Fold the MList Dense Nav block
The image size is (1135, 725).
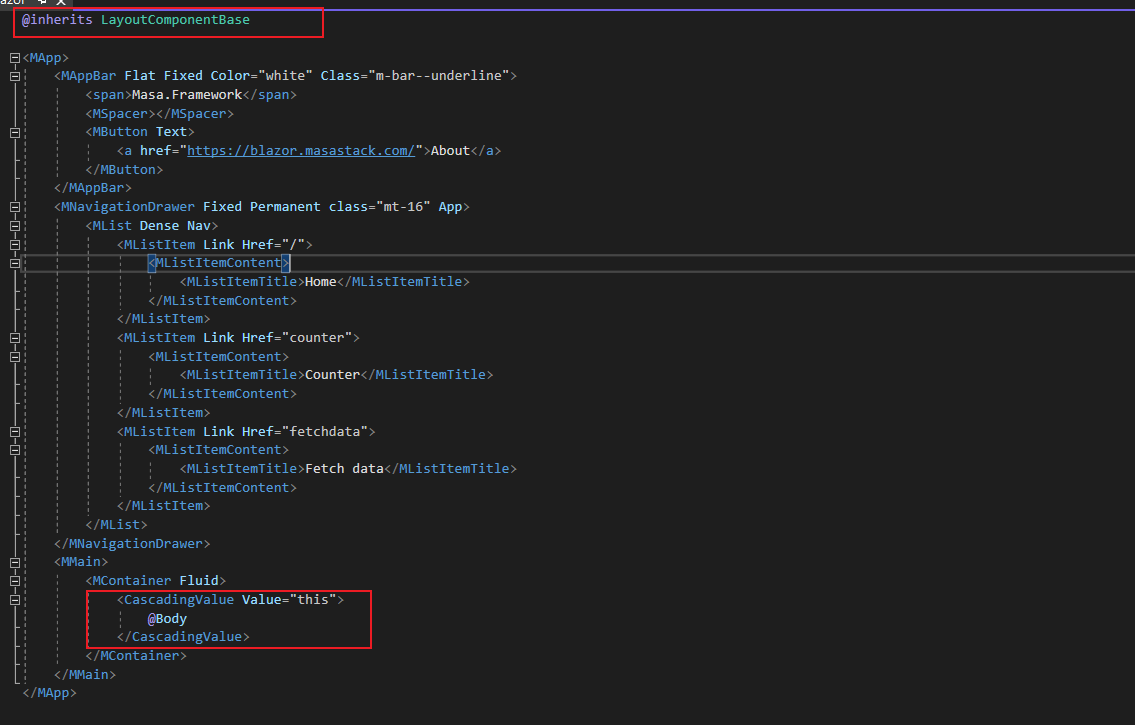(15, 226)
